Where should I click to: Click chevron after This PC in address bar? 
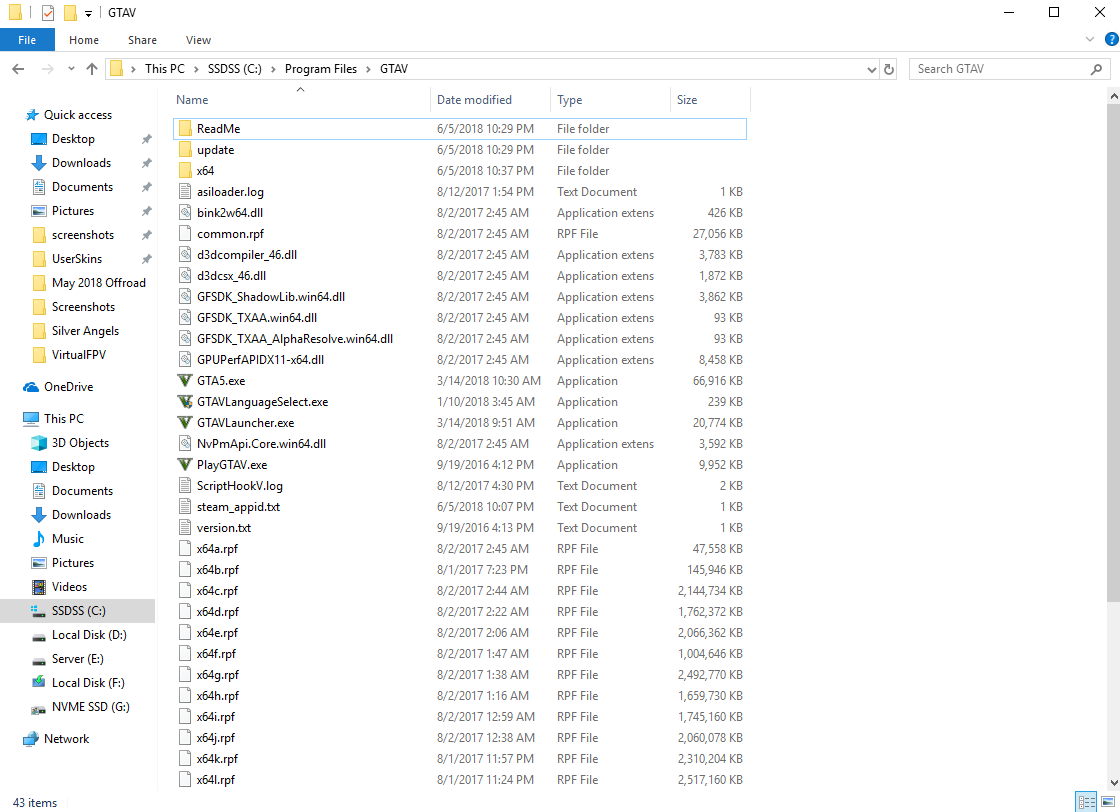point(196,69)
